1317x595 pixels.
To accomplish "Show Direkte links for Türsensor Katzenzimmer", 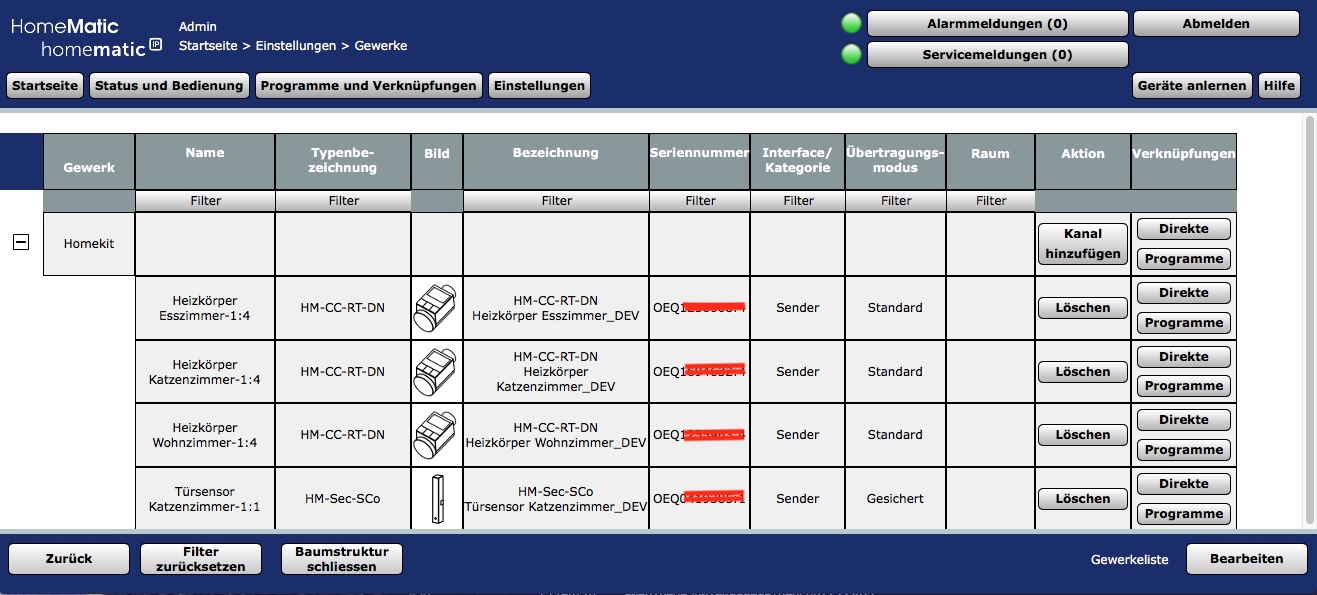I will click(1183, 484).
